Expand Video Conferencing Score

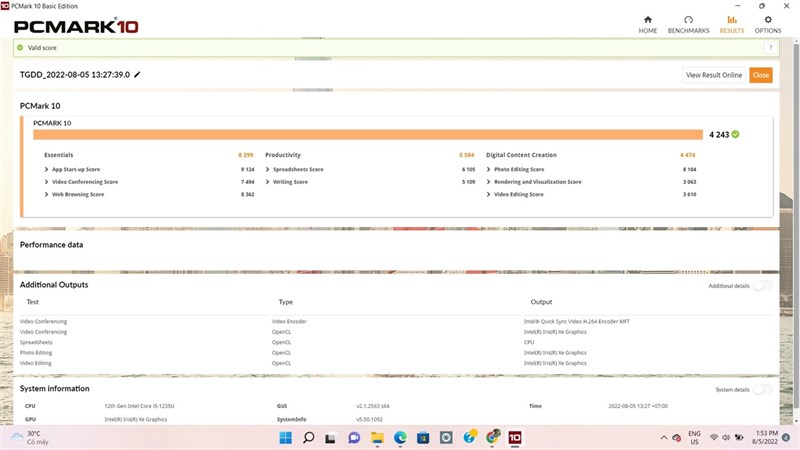point(46,182)
